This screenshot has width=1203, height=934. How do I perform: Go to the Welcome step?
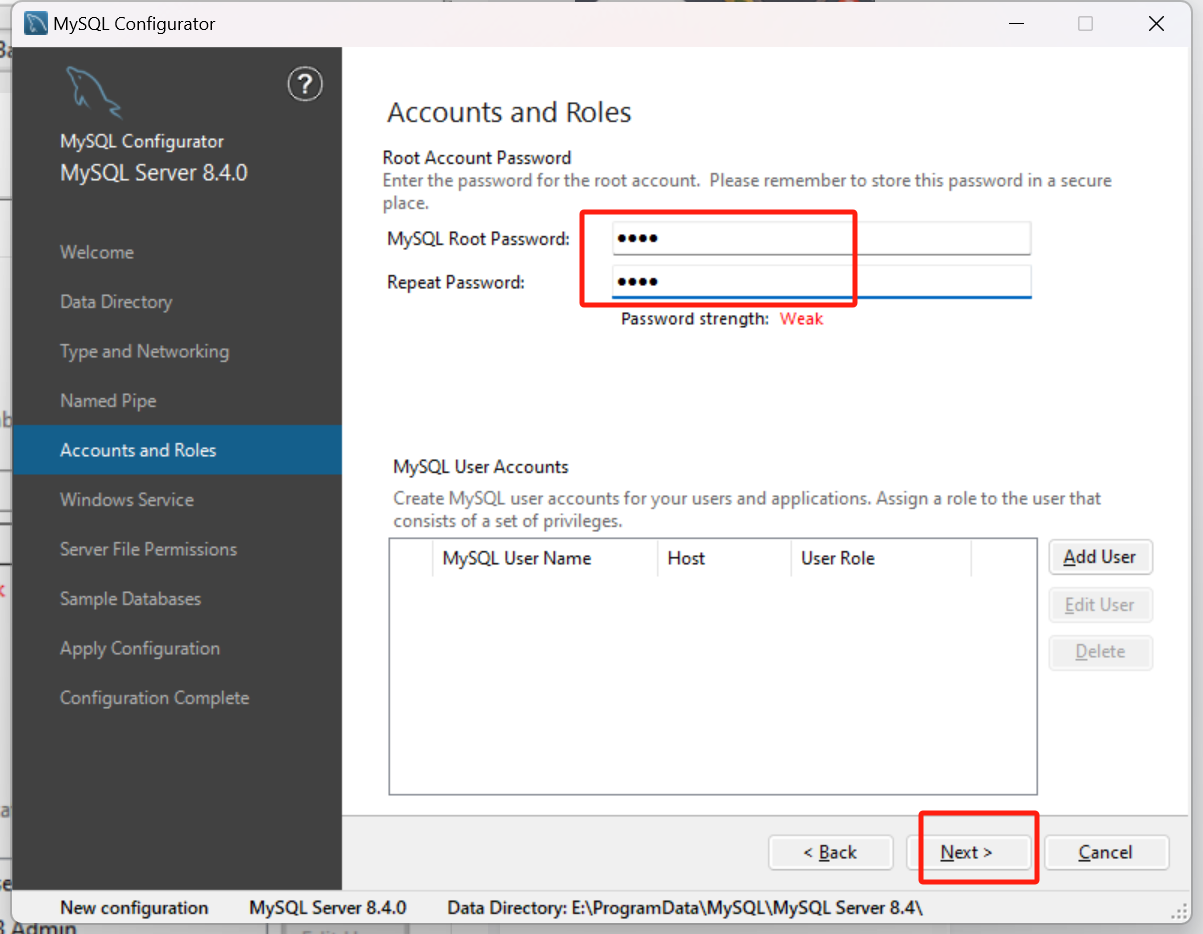point(97,252)
